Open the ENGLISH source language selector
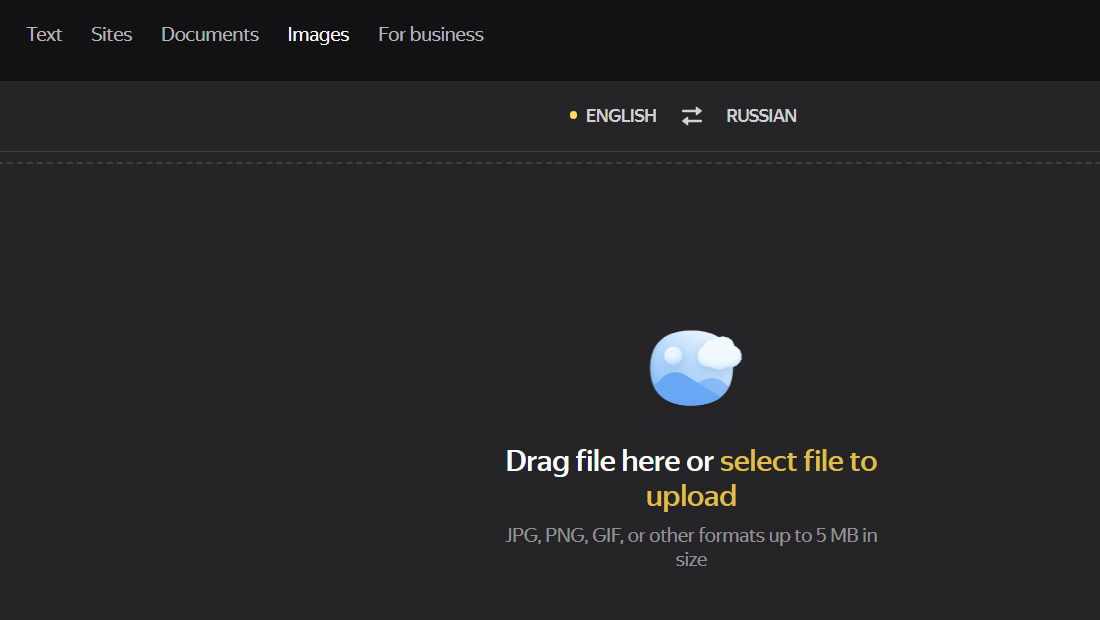The image size is (1100, 620). coord(621,116)
